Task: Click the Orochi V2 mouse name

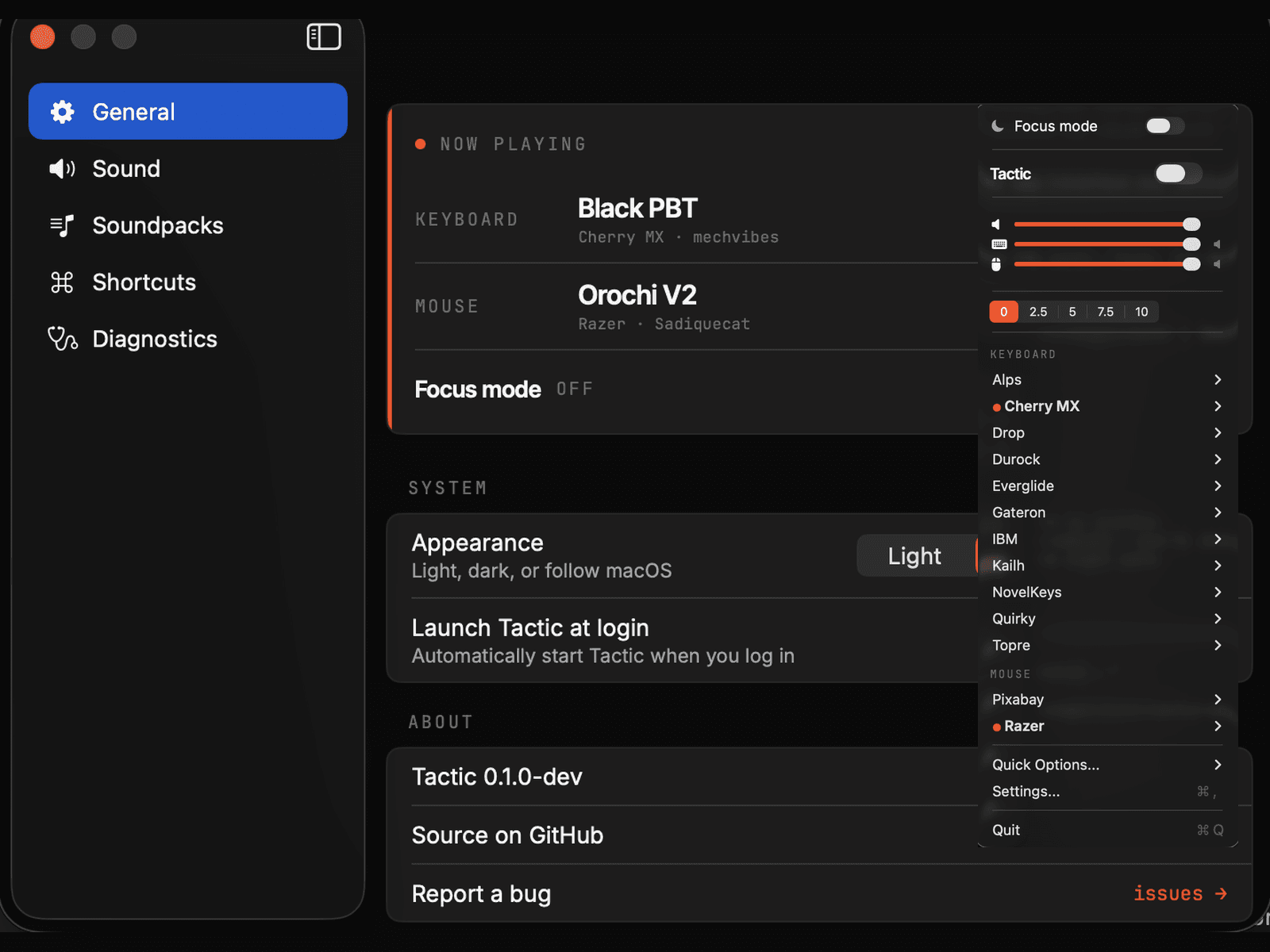Action: point(637,295)
